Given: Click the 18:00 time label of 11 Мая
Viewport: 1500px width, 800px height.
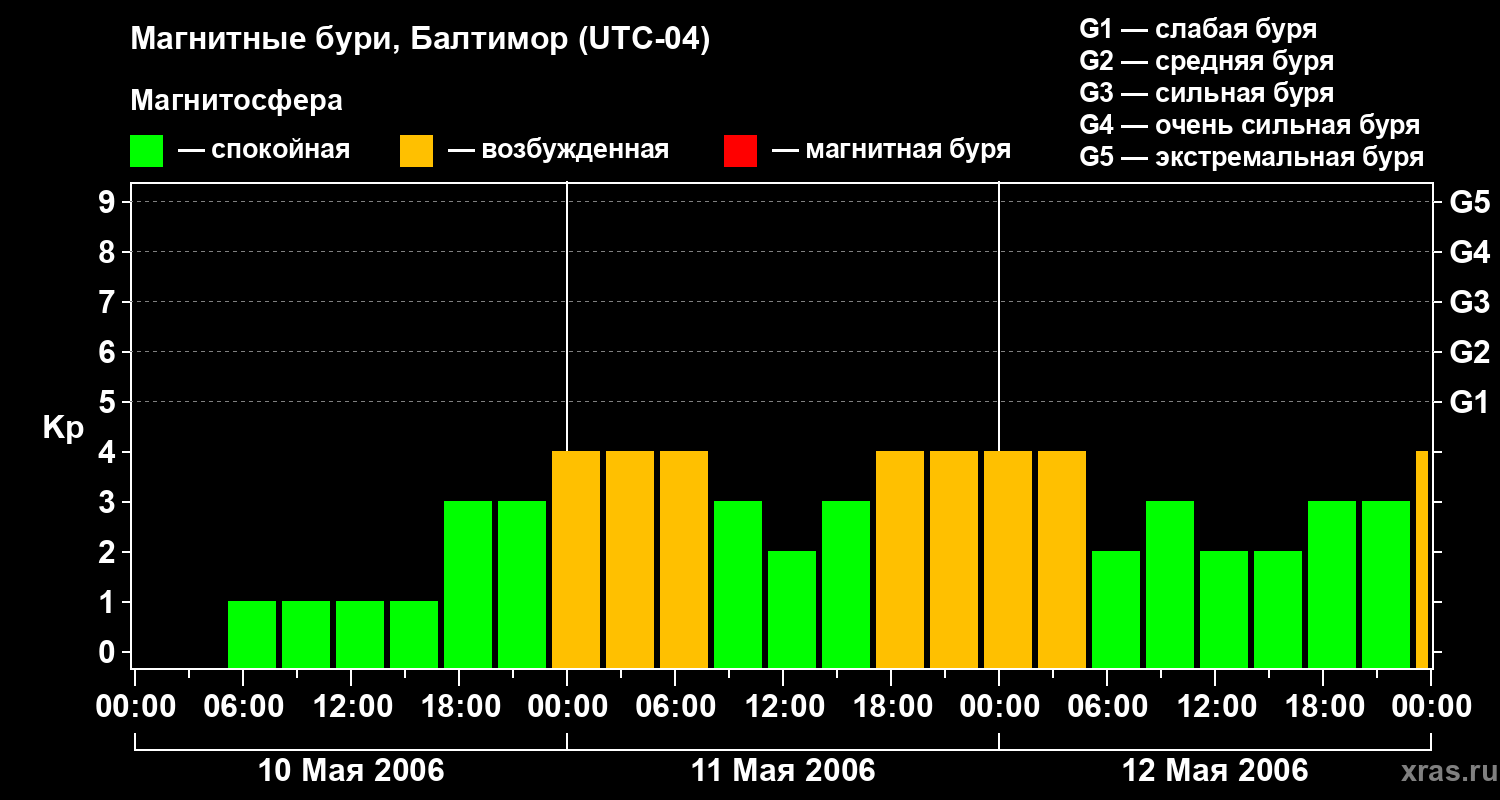Looking at the screenshot, I should coord(891,707).
